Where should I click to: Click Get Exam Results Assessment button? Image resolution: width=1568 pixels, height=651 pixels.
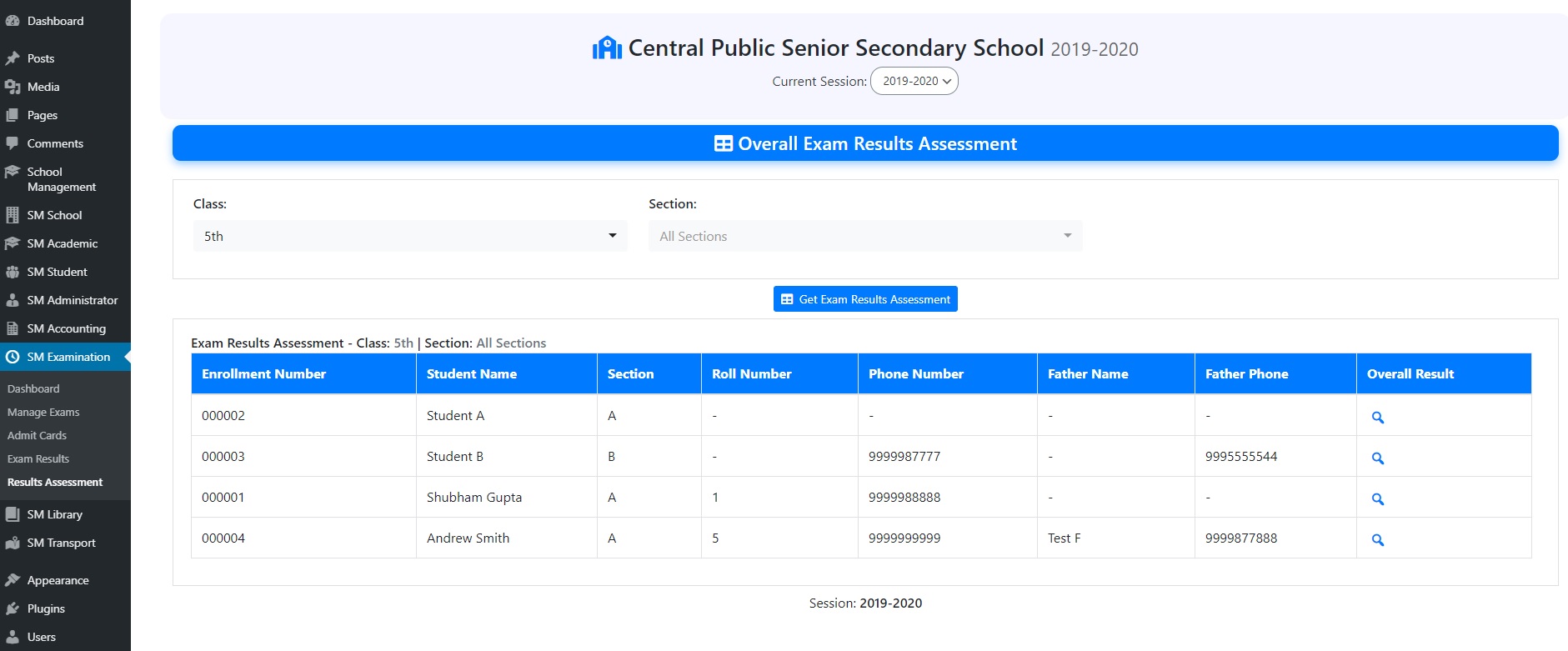865,299
